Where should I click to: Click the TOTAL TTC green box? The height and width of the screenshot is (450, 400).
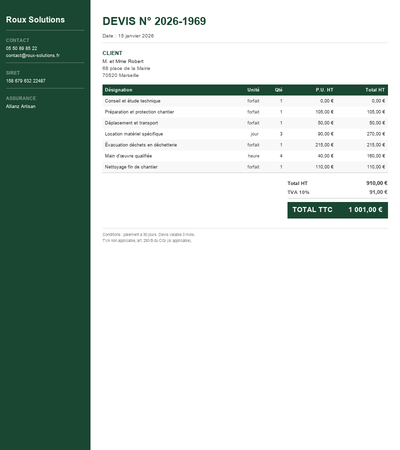337,210
